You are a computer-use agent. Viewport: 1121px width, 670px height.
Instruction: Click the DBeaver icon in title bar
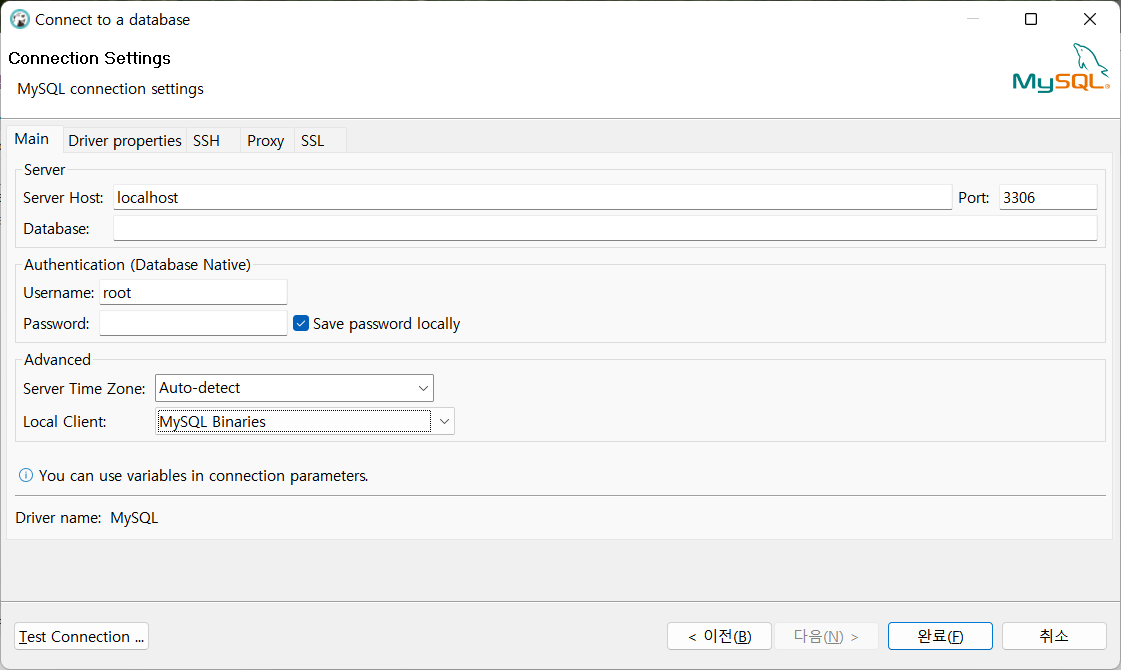pyautogui.click(x=19, y=19)
